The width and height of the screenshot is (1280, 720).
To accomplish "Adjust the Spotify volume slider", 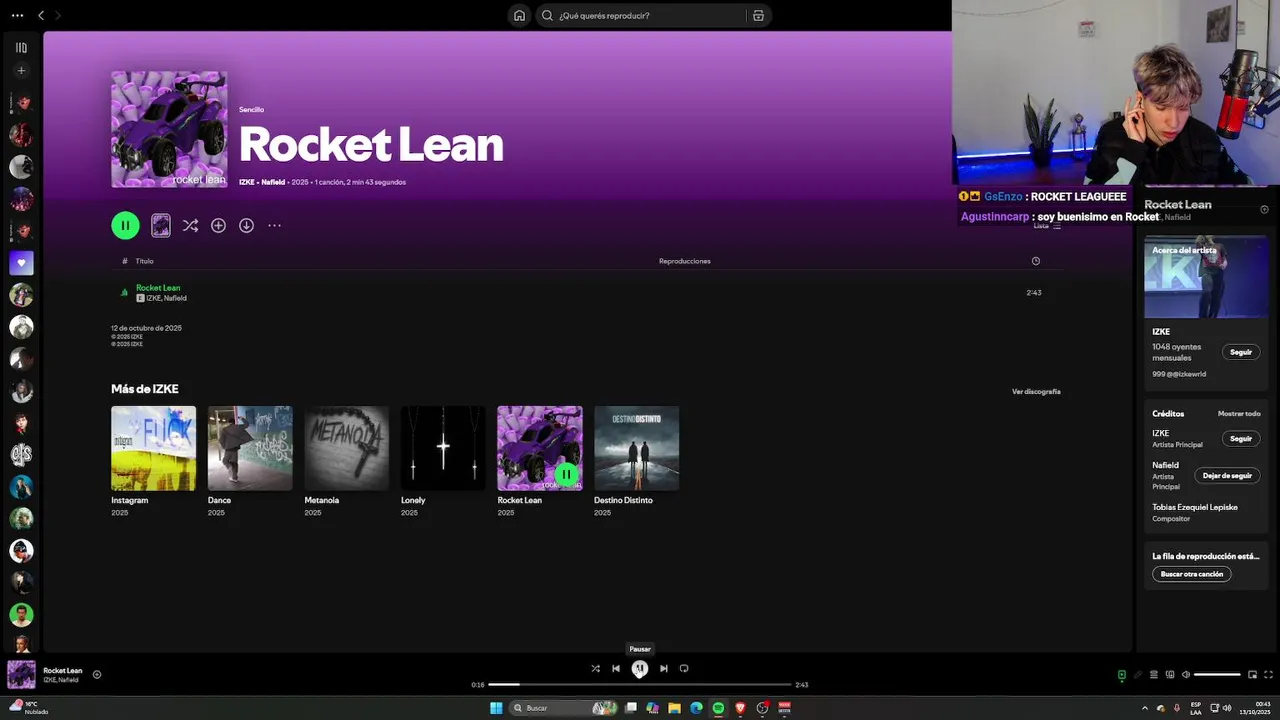I will 1218,675.
